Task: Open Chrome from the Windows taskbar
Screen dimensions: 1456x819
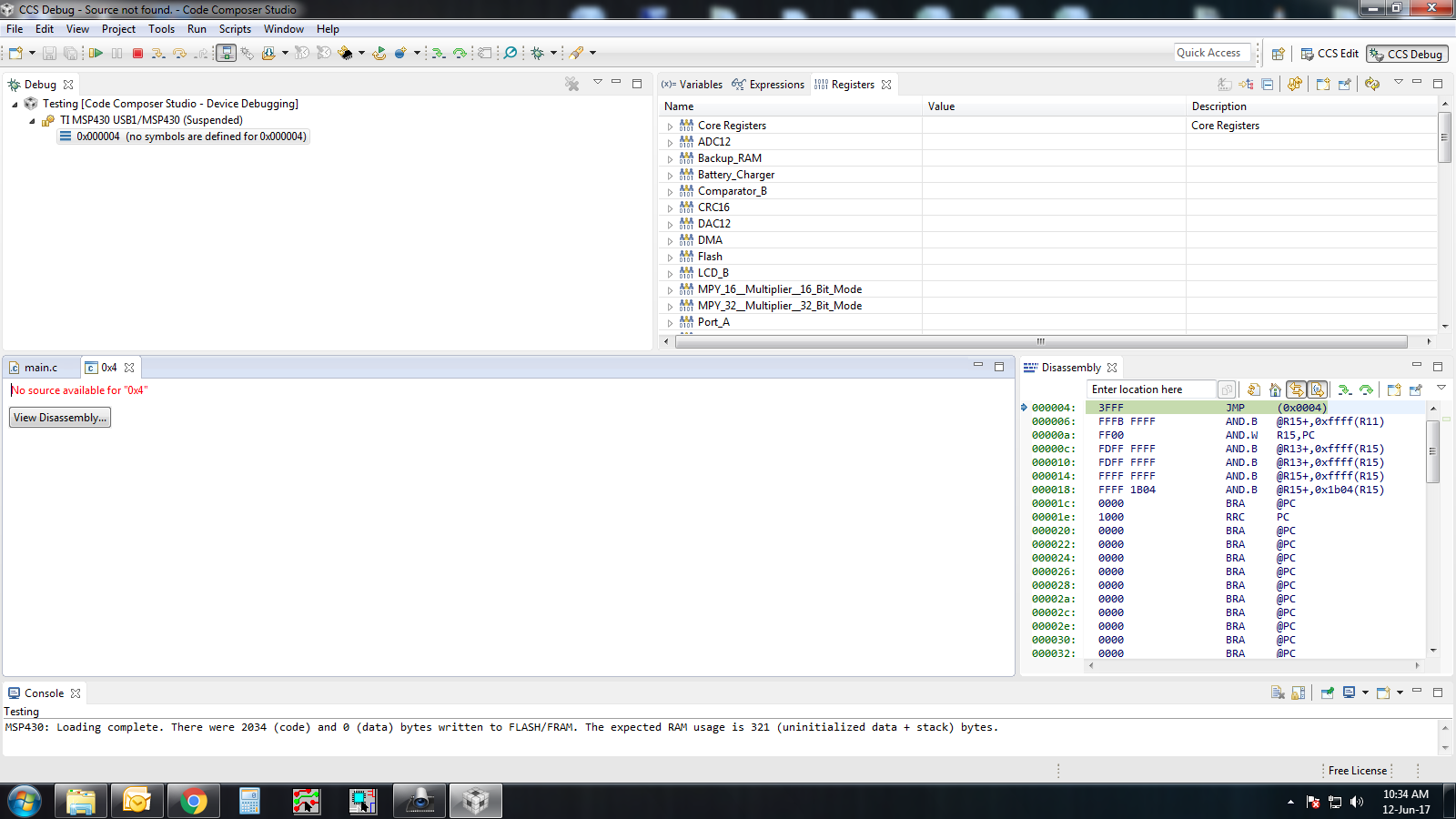Action: pos(193,801)
